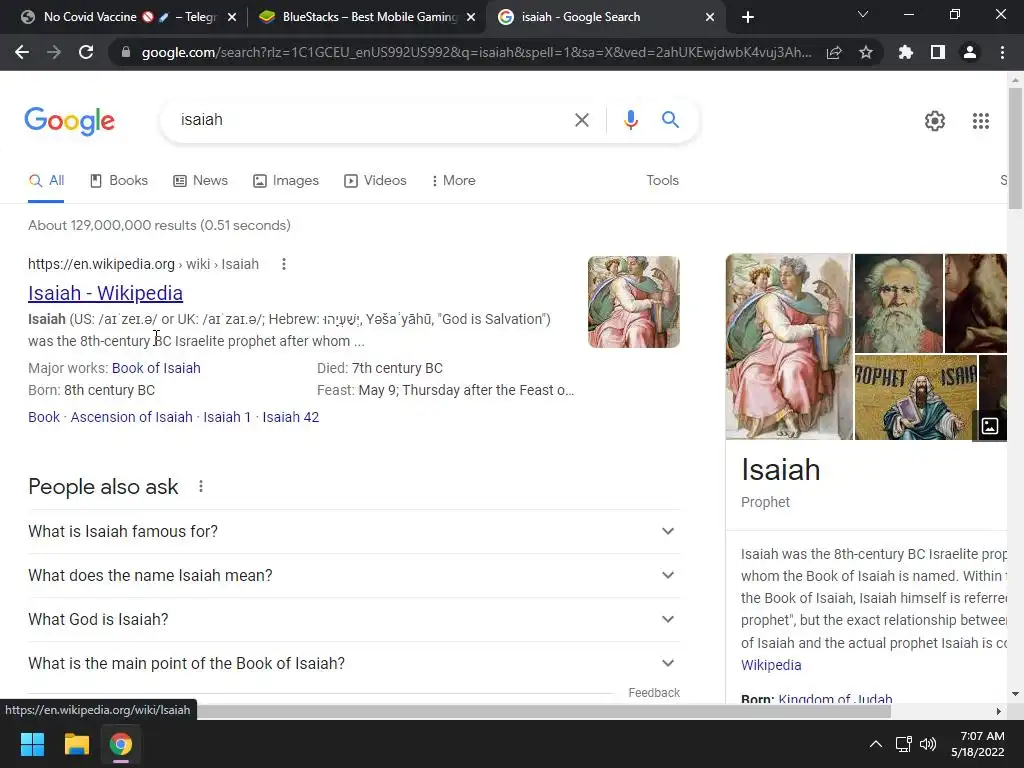This screenshot has width=1024, height=768.
Task: Open Wikipedia link in knowledge panel
Action: point(771,665)
